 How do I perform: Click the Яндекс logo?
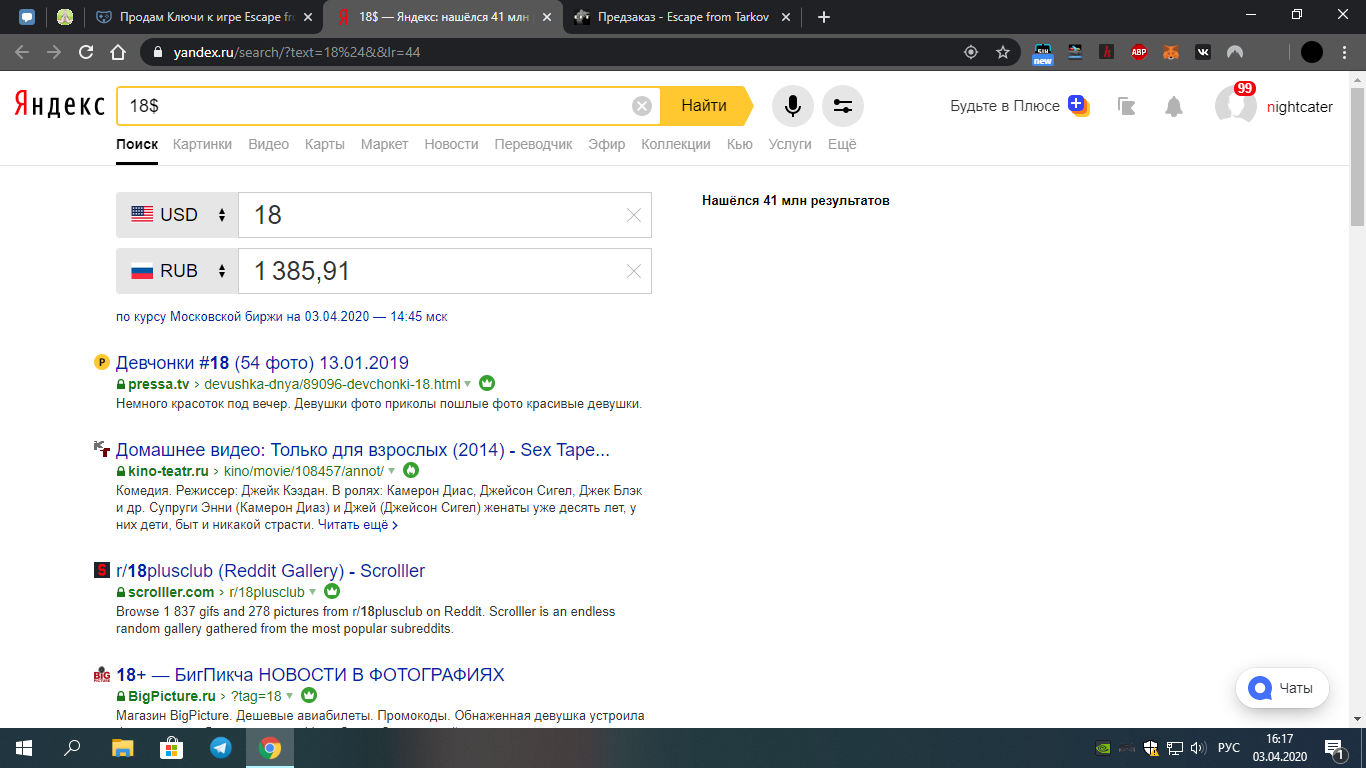click(59, 105)
